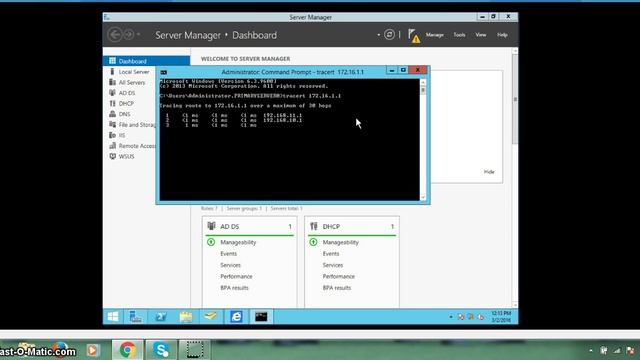The height and width of the screenshot is (360, 640).
Task: Select Dashboard in the sidebar
Action: pos(147,61)
